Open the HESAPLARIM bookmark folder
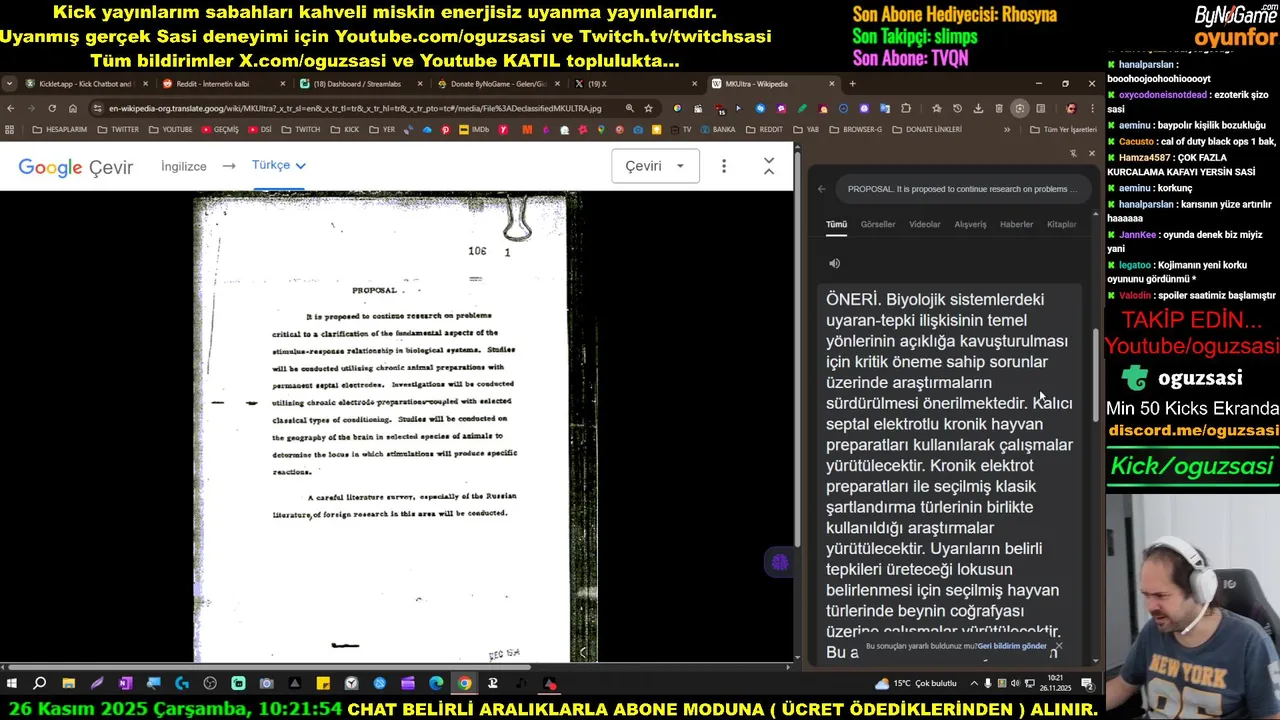 60,129
